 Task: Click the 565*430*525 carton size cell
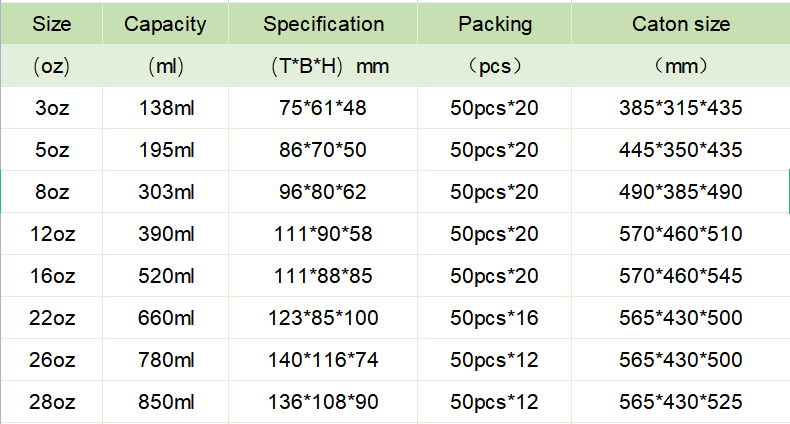(x=681, y=402)
